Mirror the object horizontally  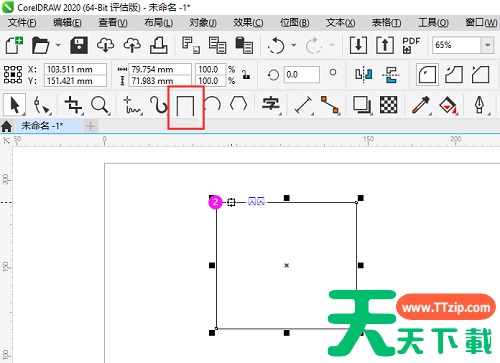[x=363, y=74]
